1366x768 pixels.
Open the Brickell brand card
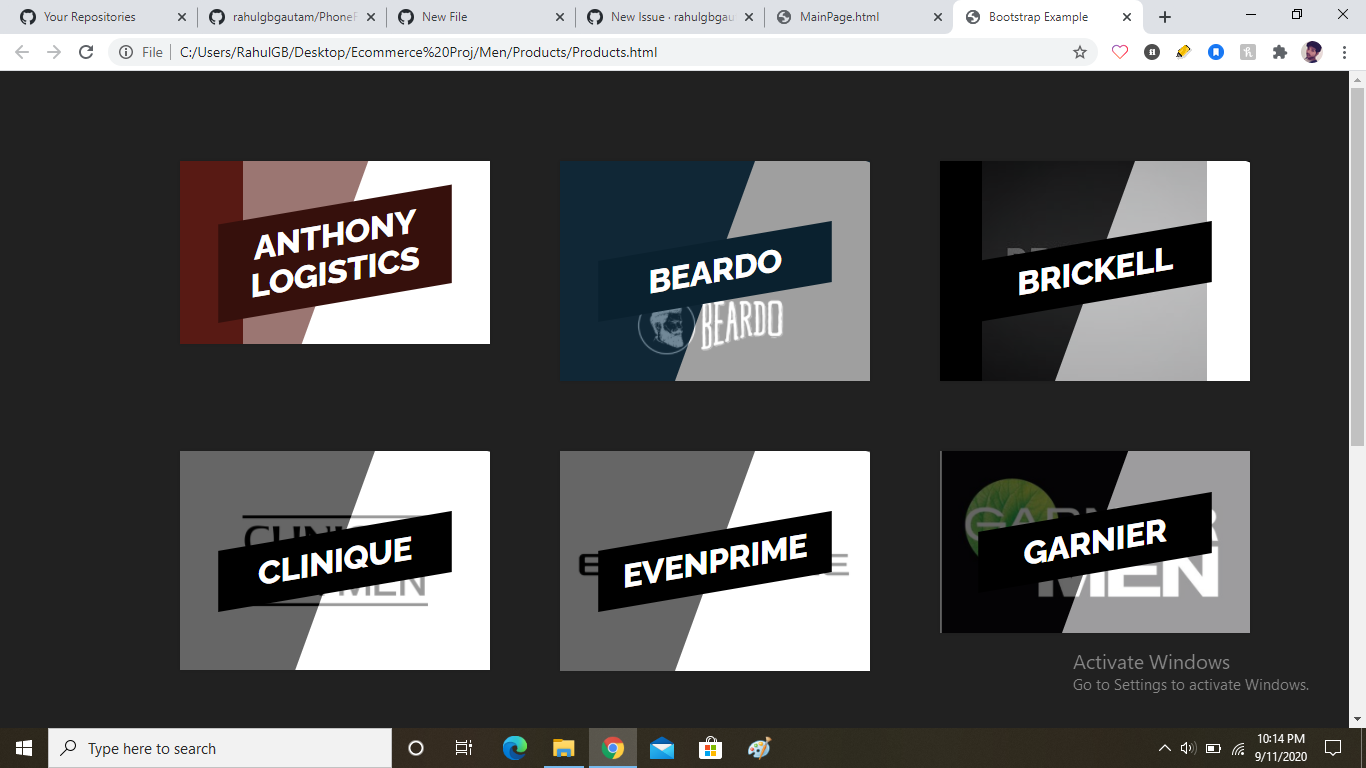pos(1095,271)
